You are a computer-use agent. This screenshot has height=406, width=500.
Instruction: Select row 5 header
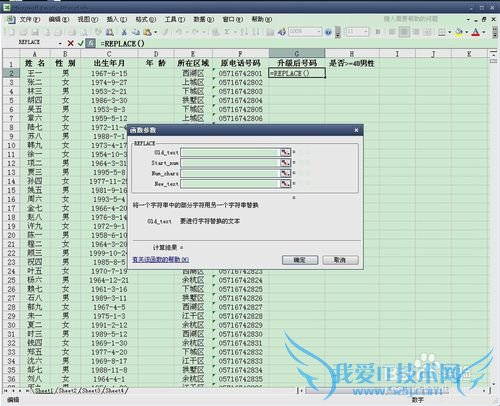pyautogui.click(x=11, y=100)
